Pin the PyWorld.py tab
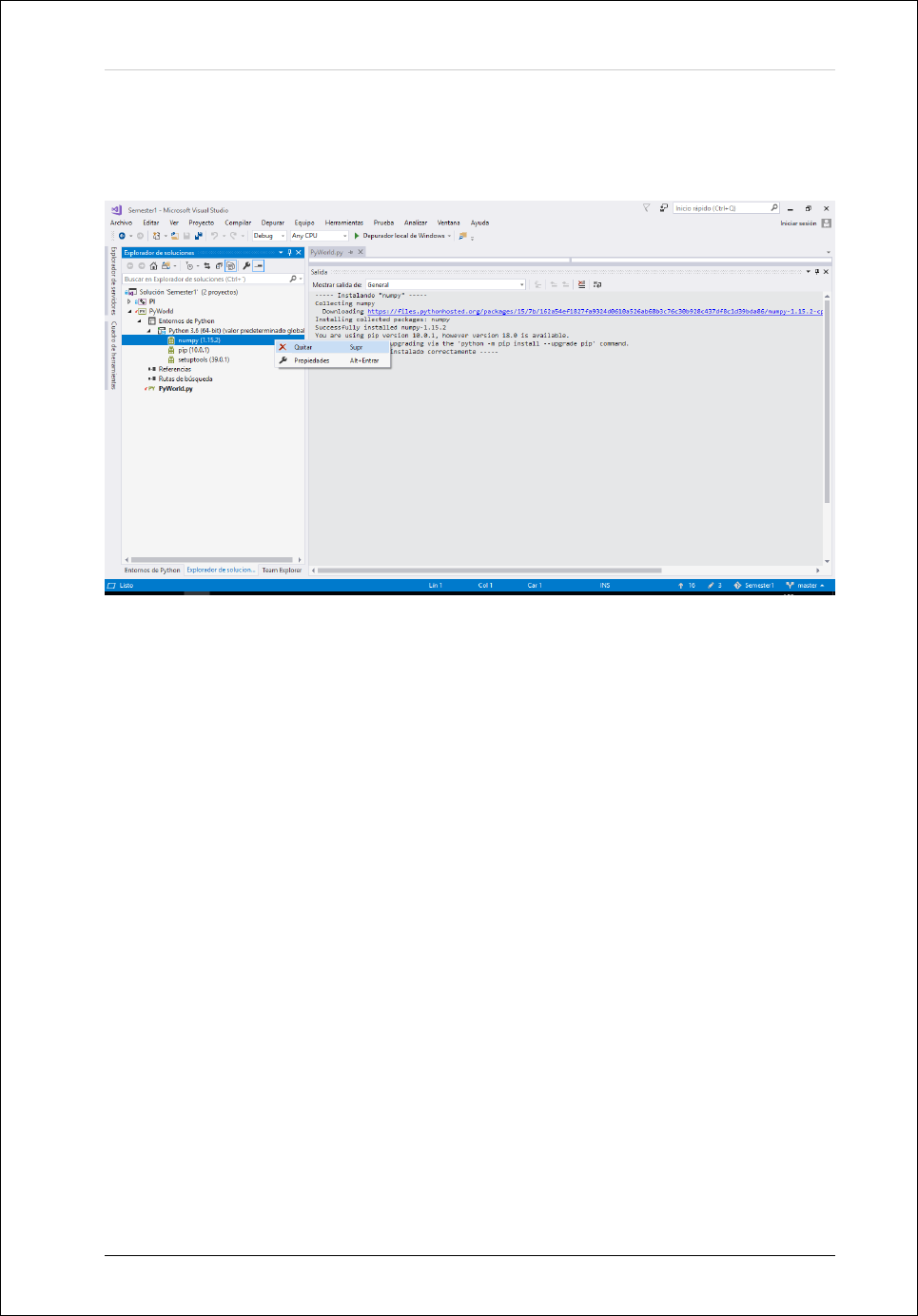918x1316 pixels. (x=350, y=253)
